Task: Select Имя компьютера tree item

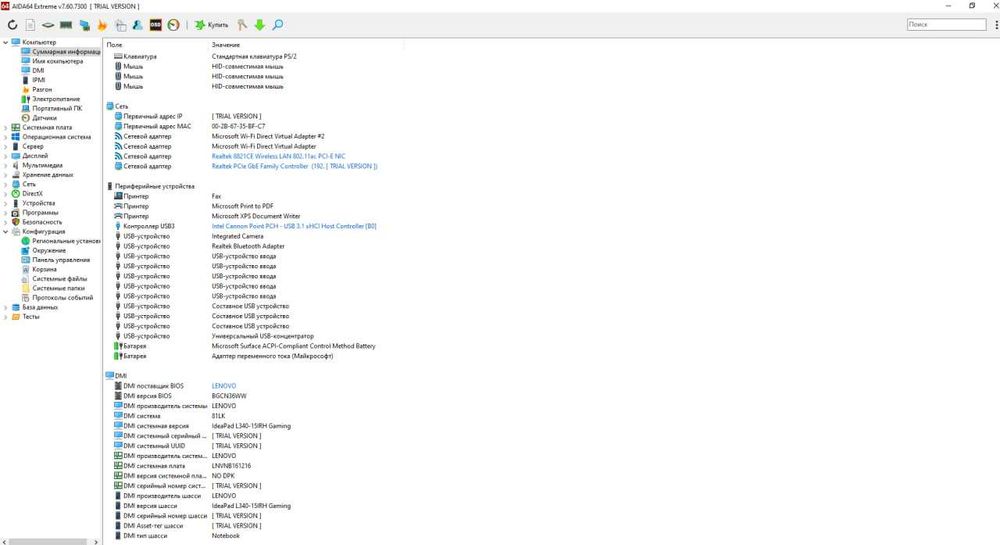Action: pos(57,61)
